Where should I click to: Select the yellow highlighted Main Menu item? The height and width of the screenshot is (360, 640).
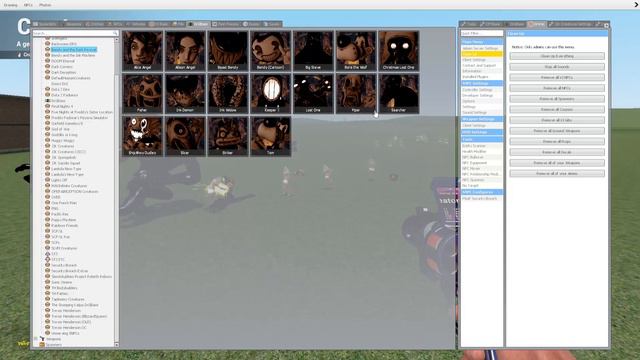point(482,54)
